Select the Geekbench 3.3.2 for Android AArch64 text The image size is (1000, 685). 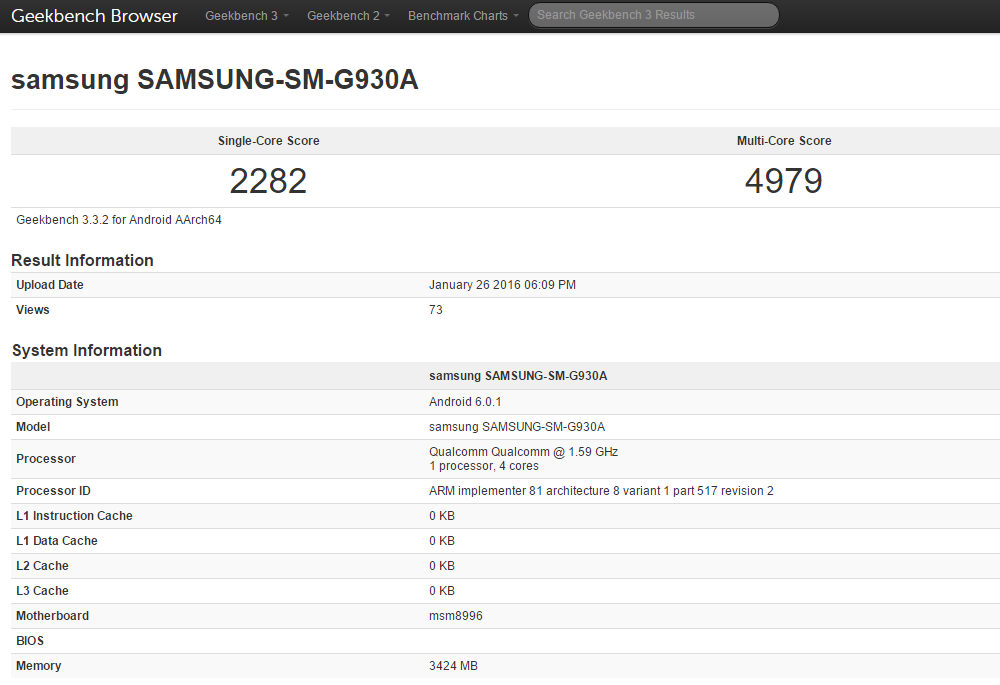119,219
